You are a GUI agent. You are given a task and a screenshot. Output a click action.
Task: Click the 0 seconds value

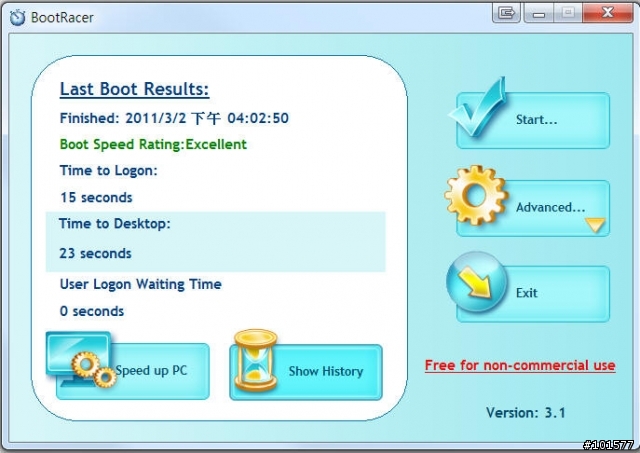click(x=92, y=311)
